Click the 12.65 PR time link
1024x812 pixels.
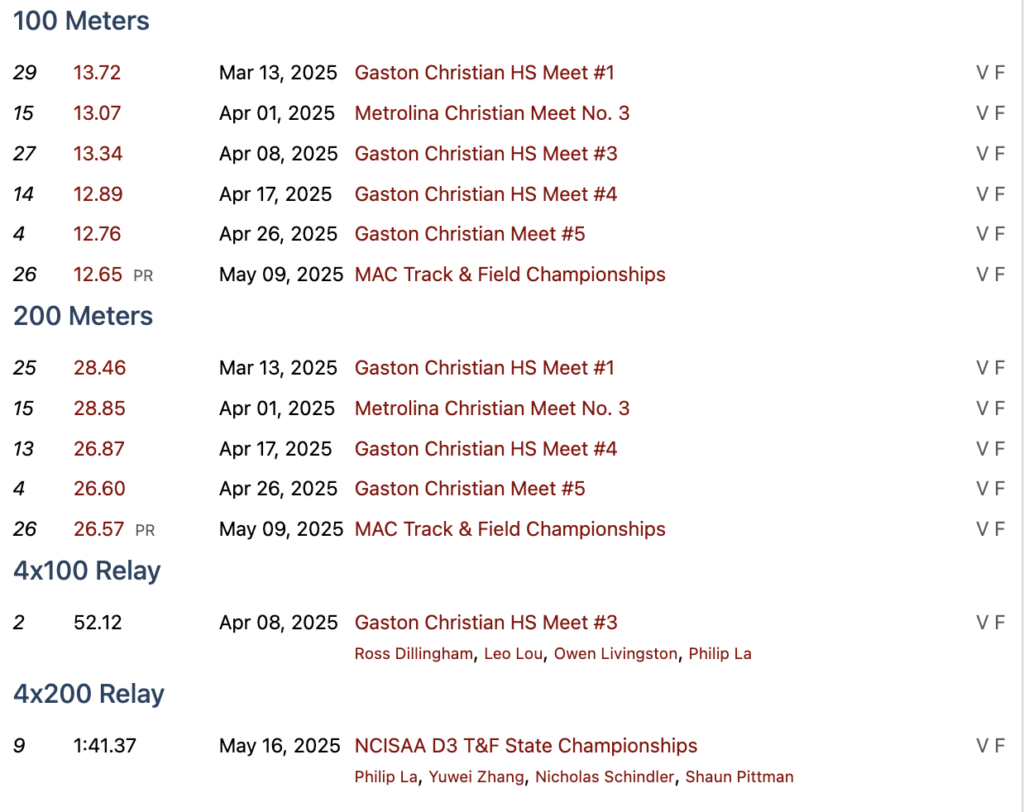(97, 275)
